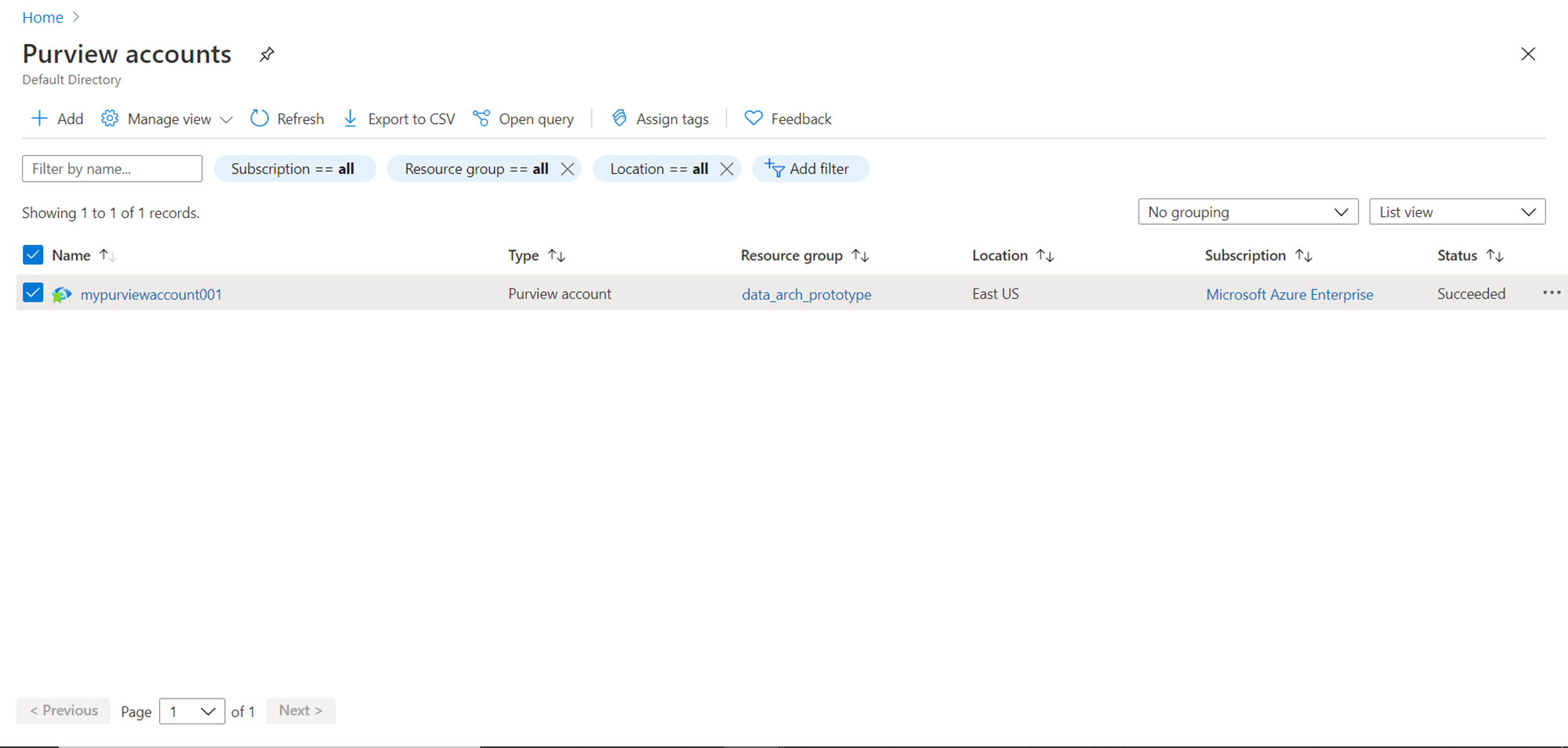Click the Default Directory subtitle
Screen dimensions: 1568x748
tap(71, 79)
